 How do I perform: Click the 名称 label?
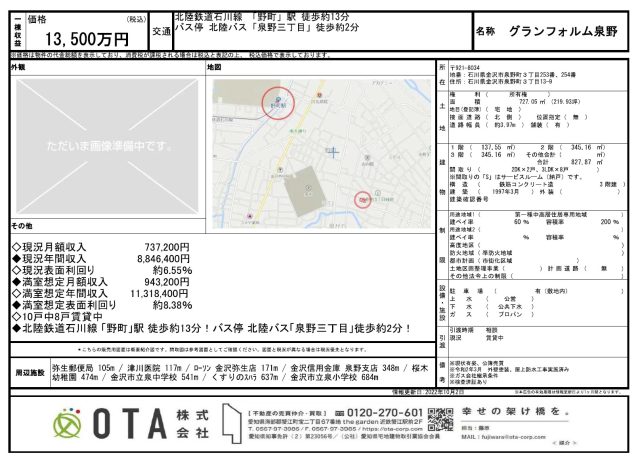486,31
